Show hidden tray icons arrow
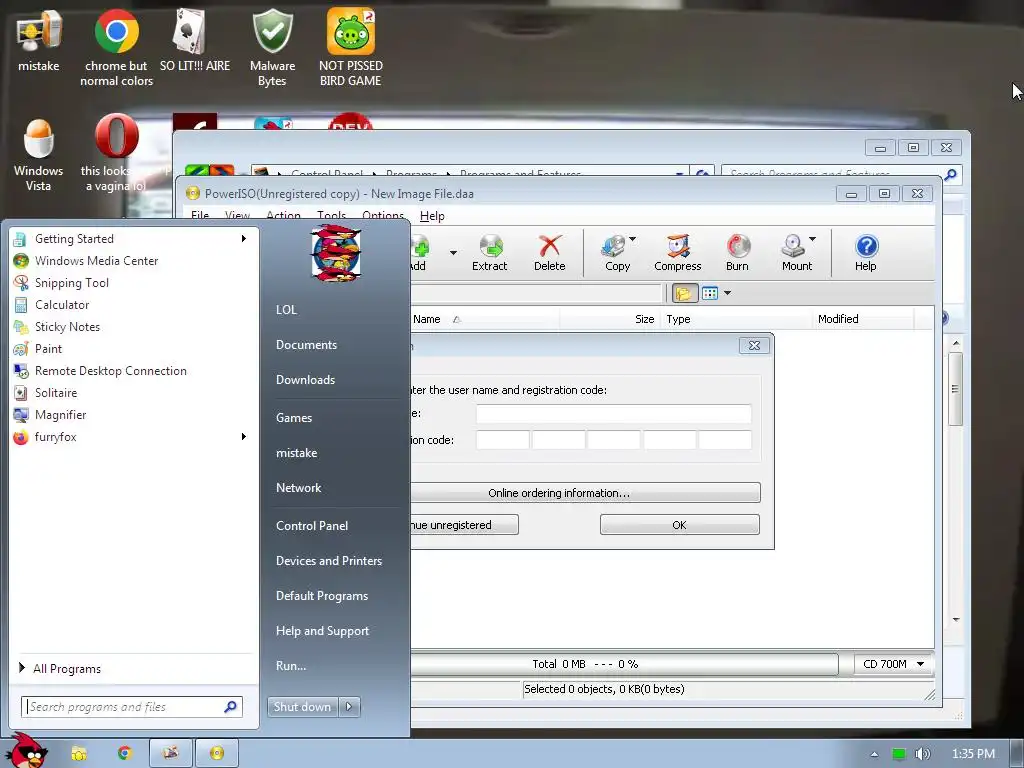 pyautogui.click(x=874, y=754)
